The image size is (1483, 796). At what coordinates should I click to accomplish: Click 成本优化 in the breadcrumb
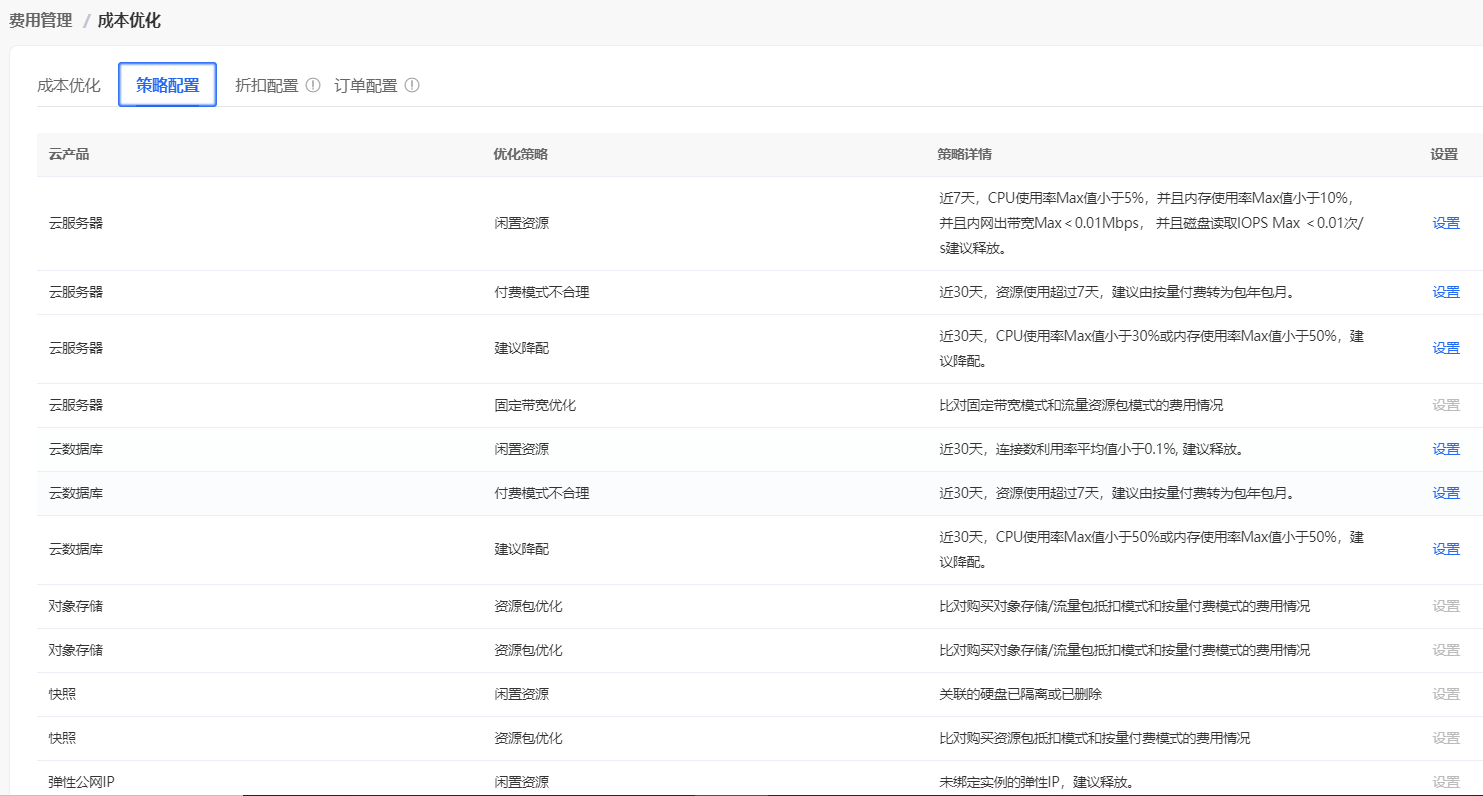129,20
